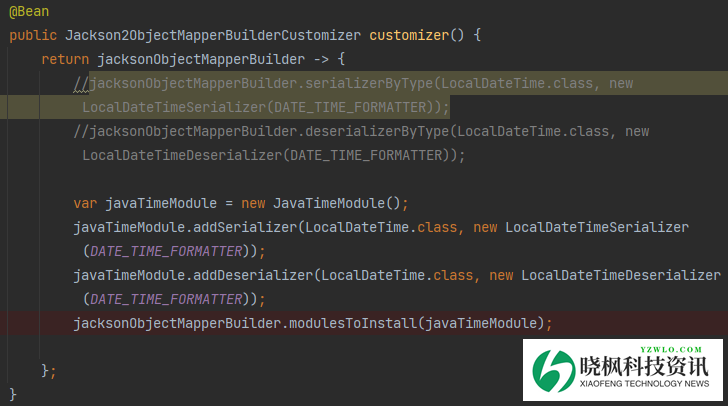The height and width of the screenshot is (406, 728).
Task: Click the commented LocalDateTimeDeserializer constructor text
Action: pos(182,155)
